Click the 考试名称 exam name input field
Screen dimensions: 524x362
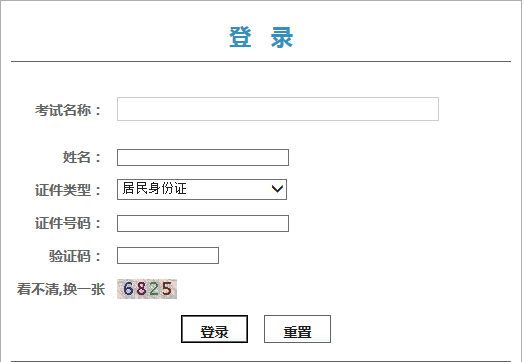tap(278, 109)
